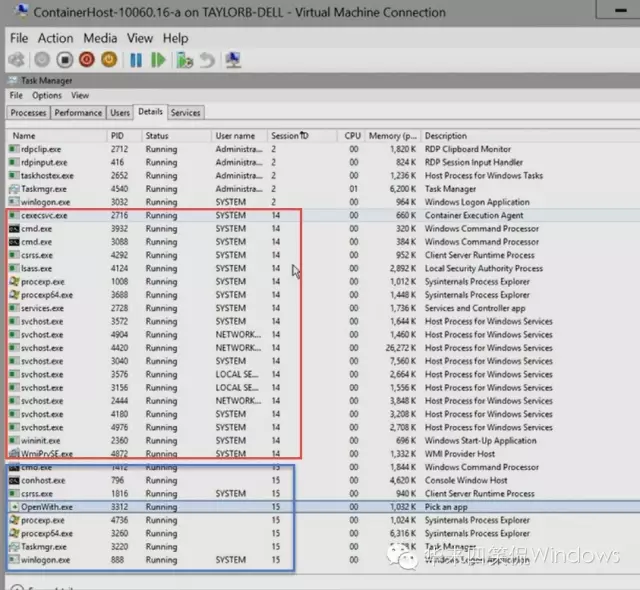640x590 pixels.
Task: Select the services.exe process icon
Action: pos(14,308)
